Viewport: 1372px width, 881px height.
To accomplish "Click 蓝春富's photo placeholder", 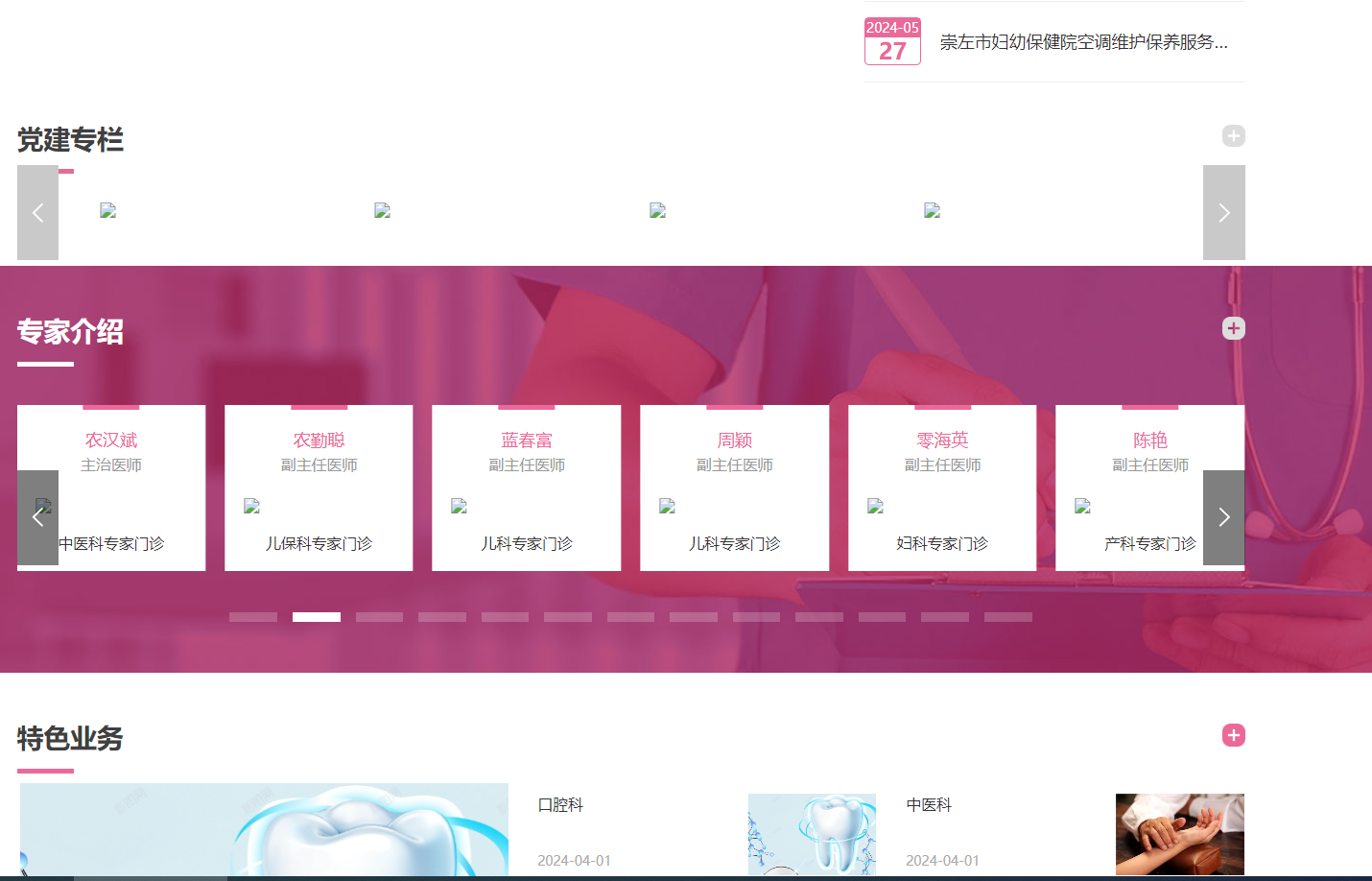I will (459, 506).
